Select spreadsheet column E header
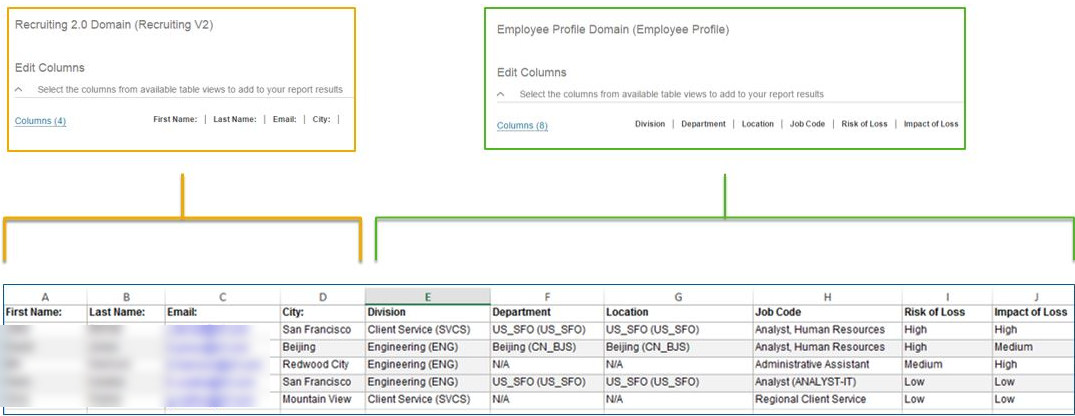The width and height of the screenshot is (1075, 416). click(428, 296)
